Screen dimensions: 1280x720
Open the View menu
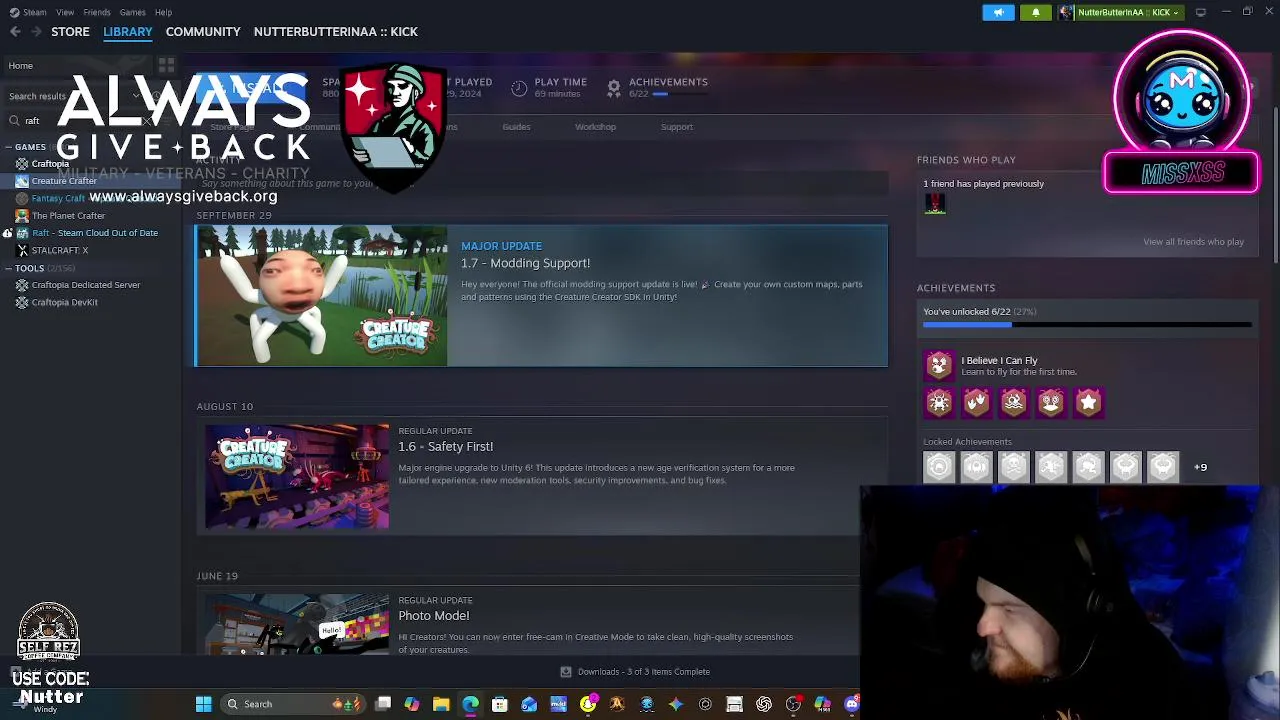click(65, 12)
